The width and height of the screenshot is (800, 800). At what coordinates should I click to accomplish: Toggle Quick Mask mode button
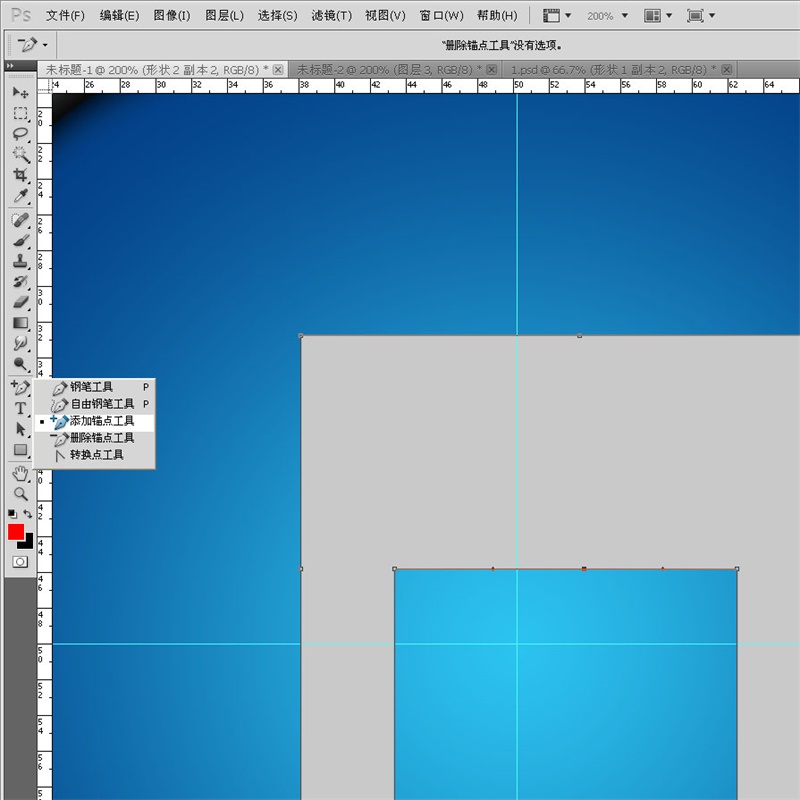pyautogui.click(x=20, y=562)
